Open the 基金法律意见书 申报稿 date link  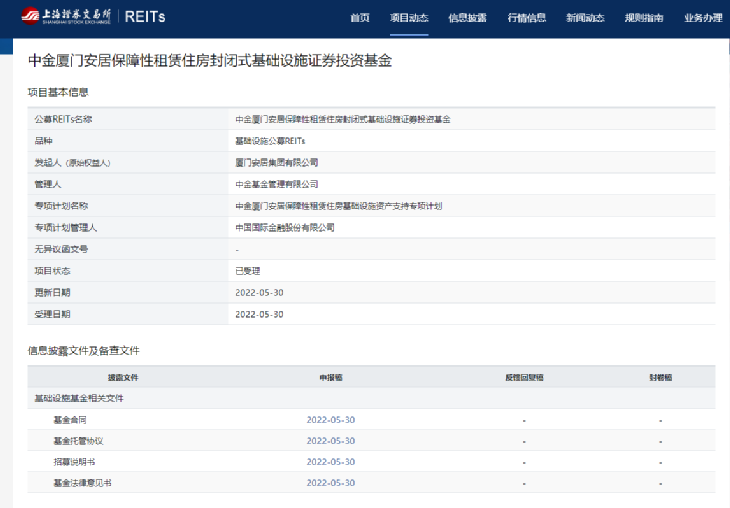[x=330, y=483]
